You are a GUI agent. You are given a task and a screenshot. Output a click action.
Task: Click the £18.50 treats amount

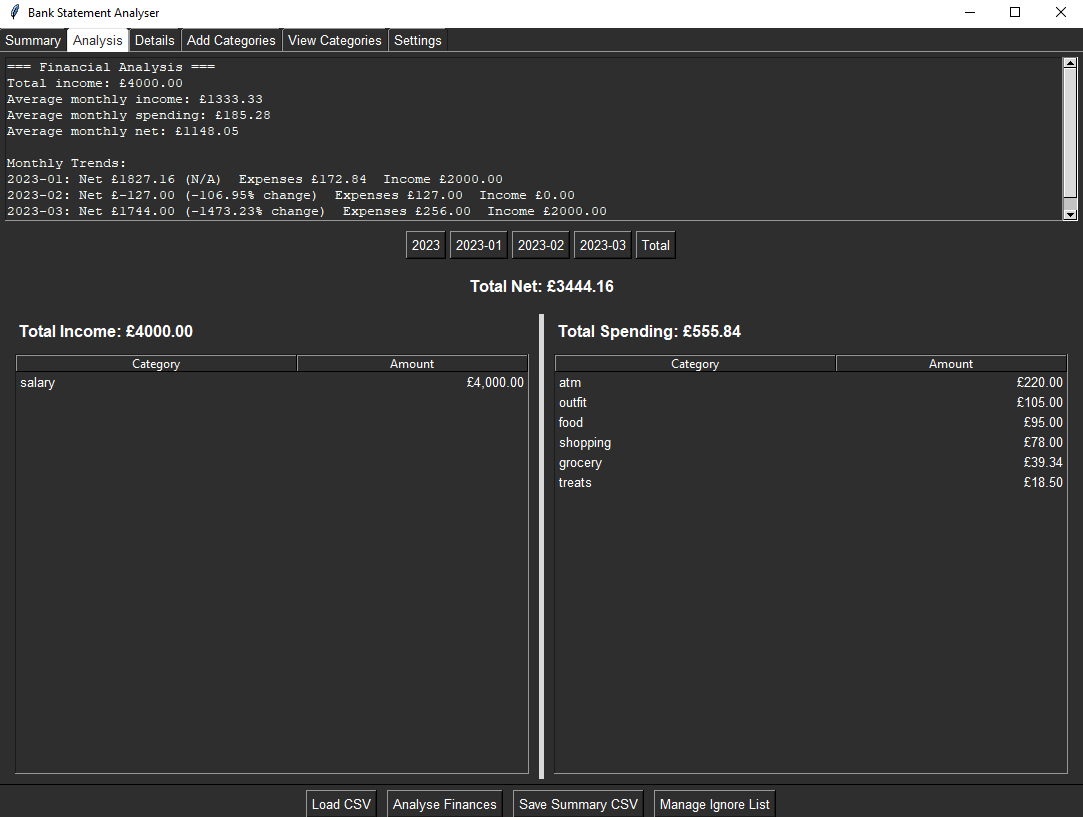pos(1043,483)
